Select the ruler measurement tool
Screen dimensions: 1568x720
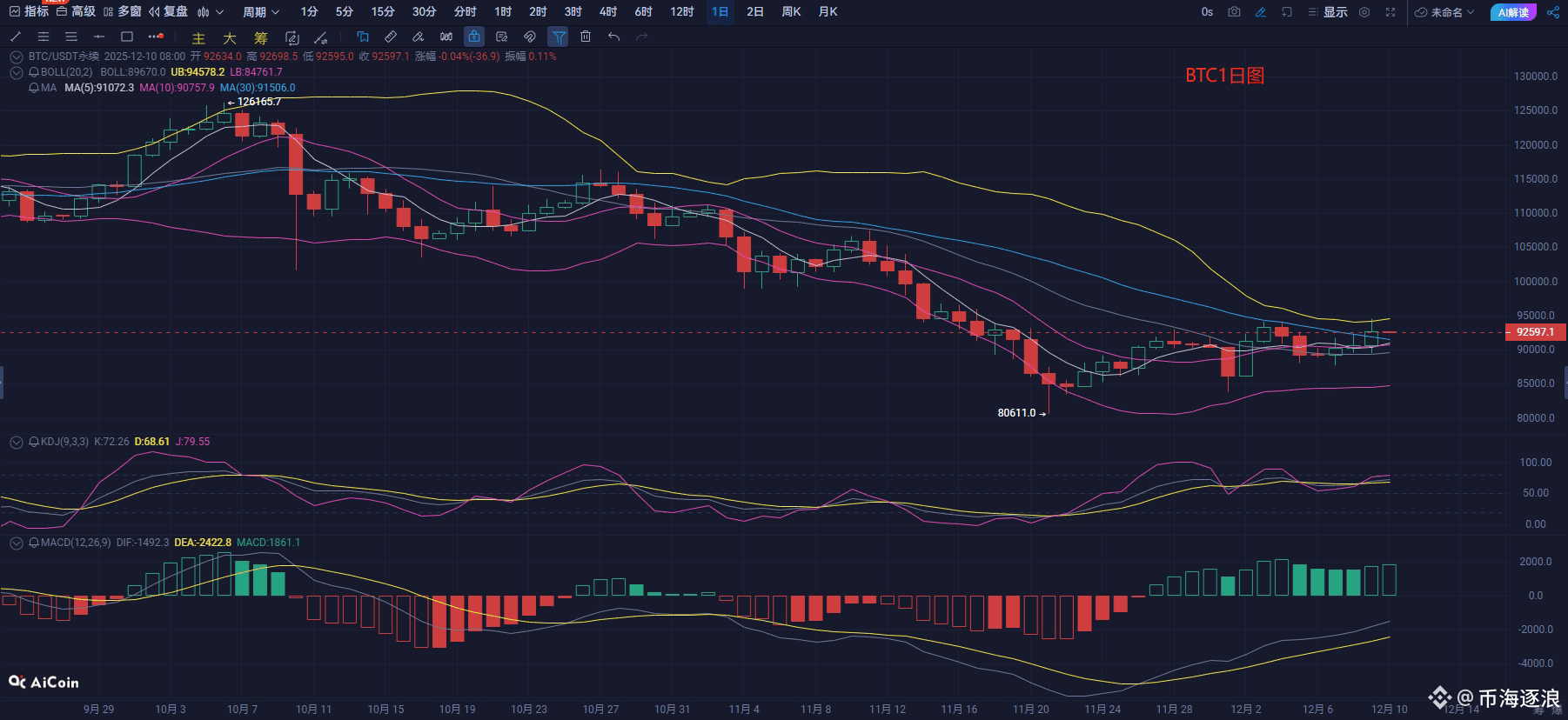pyautogui.click(x=391, y=37)
